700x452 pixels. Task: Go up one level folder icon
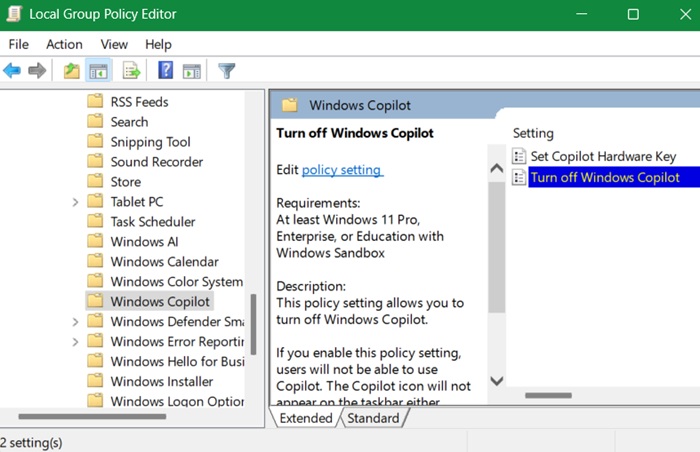[x=71, y=71]
